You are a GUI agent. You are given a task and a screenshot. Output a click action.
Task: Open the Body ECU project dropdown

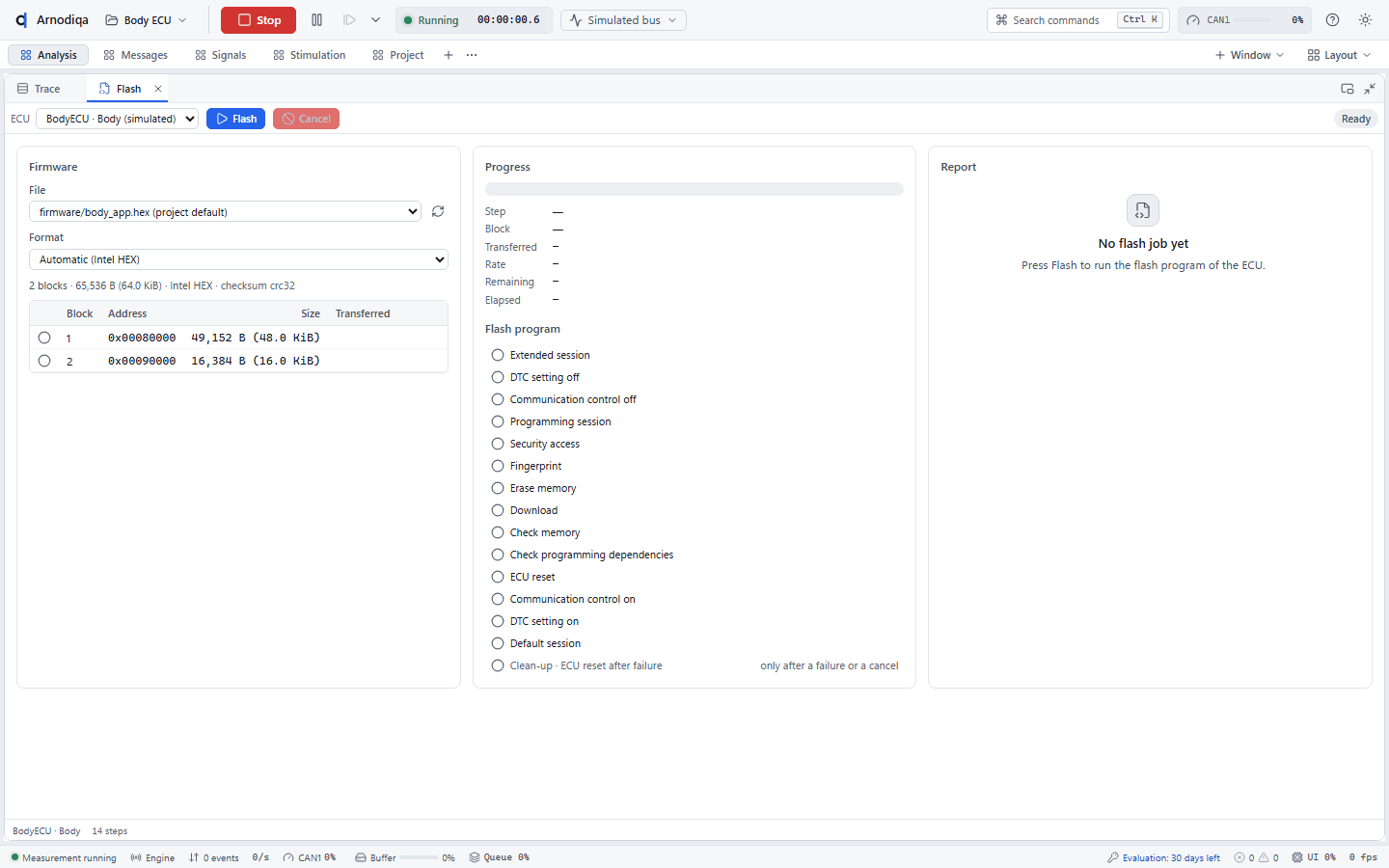(x=146, y=20)
